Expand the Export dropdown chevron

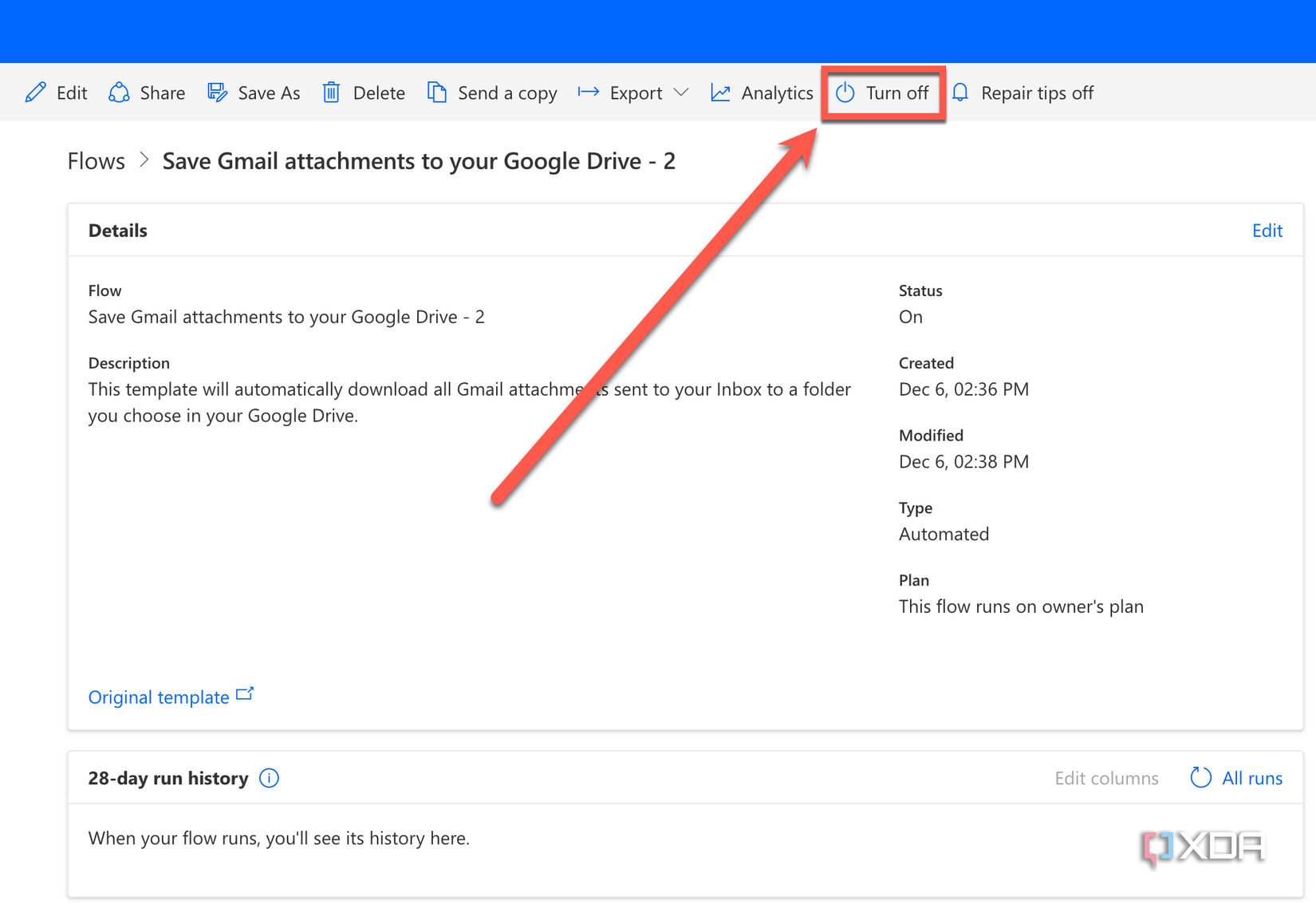682,93
